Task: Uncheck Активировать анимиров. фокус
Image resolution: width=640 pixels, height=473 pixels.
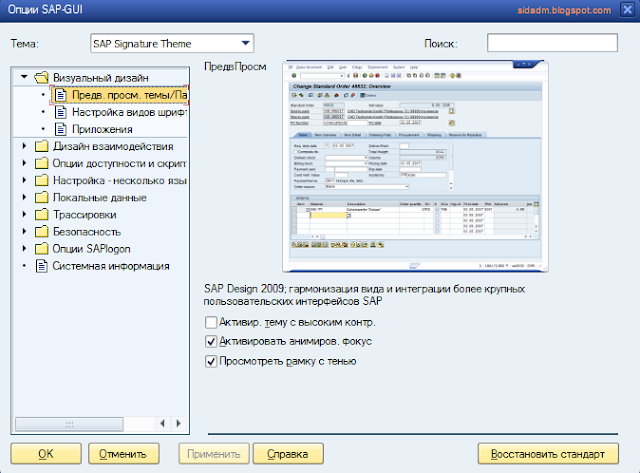Action: coord(211,341)
